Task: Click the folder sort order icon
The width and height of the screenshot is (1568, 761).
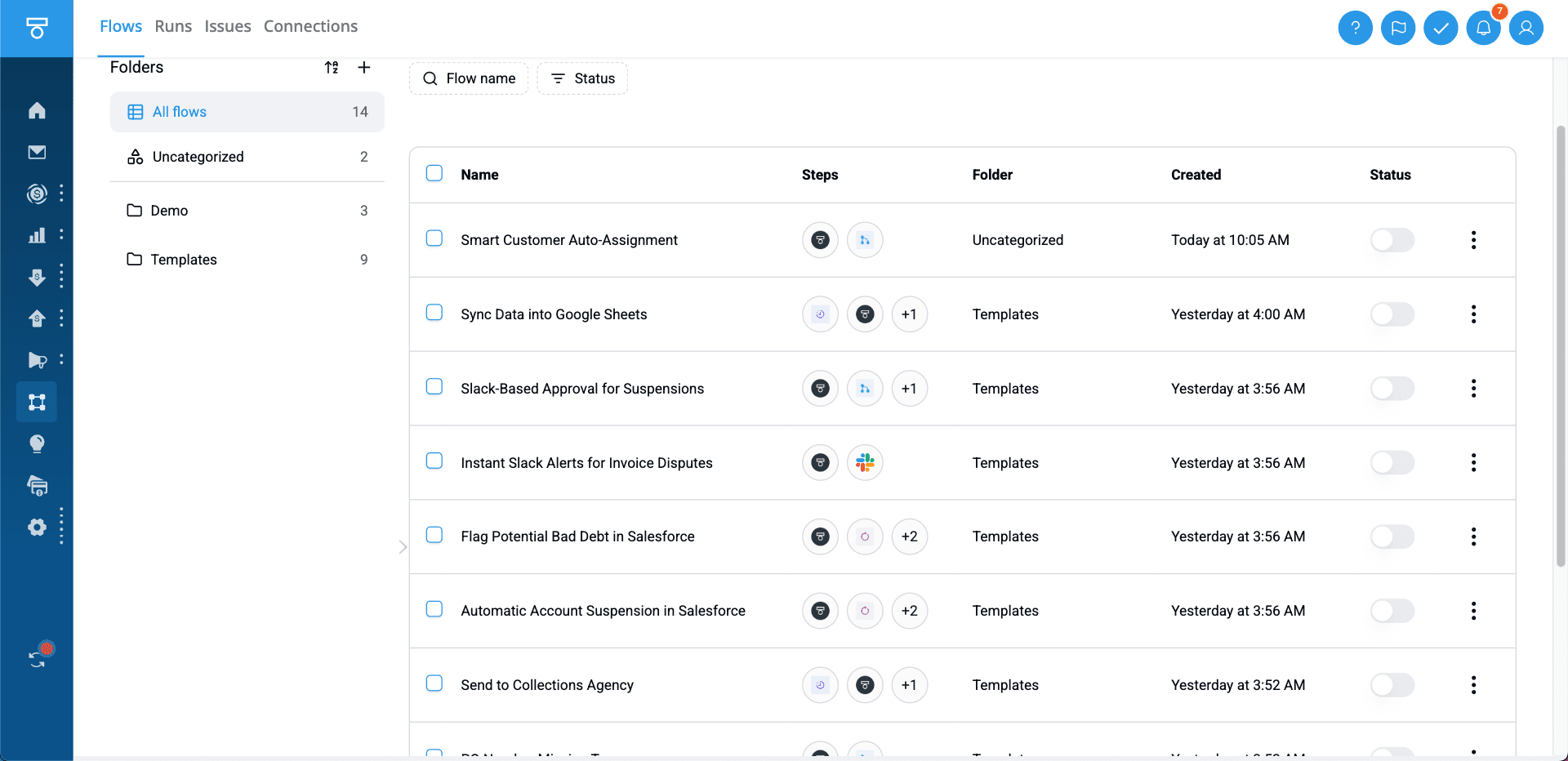Action: (332, 67)
